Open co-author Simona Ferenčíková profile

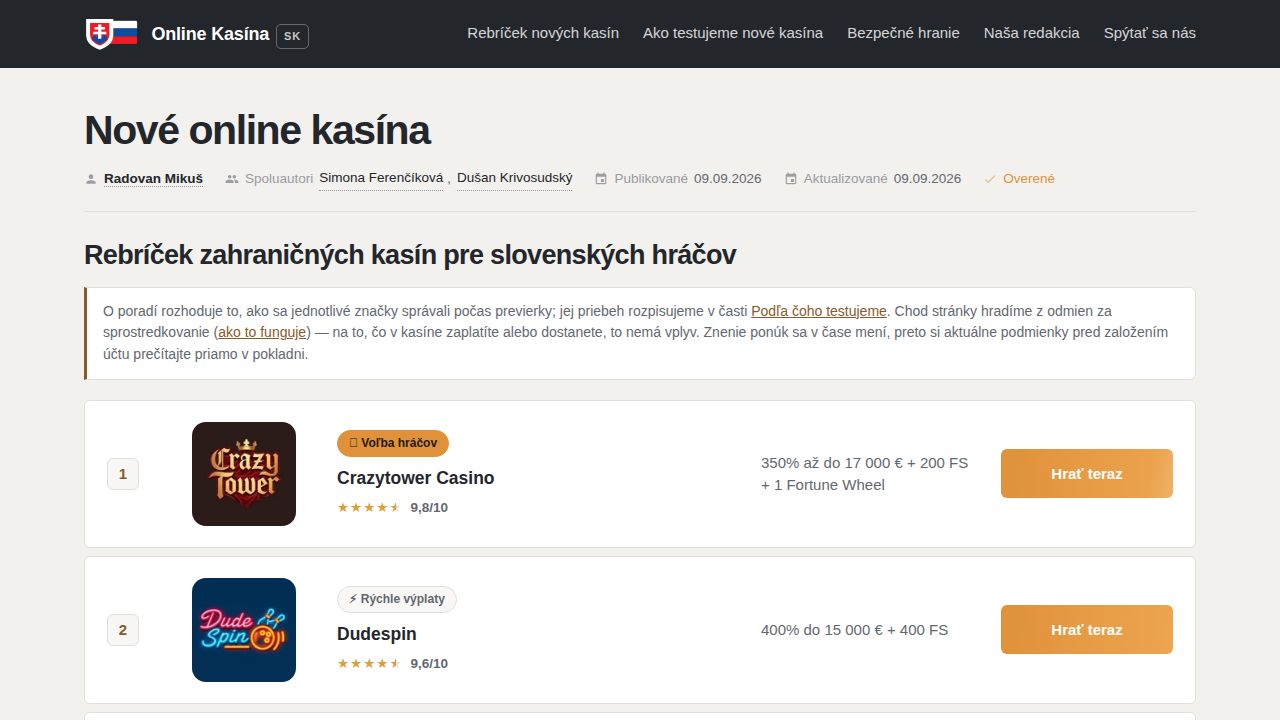(x=381, y=178)
